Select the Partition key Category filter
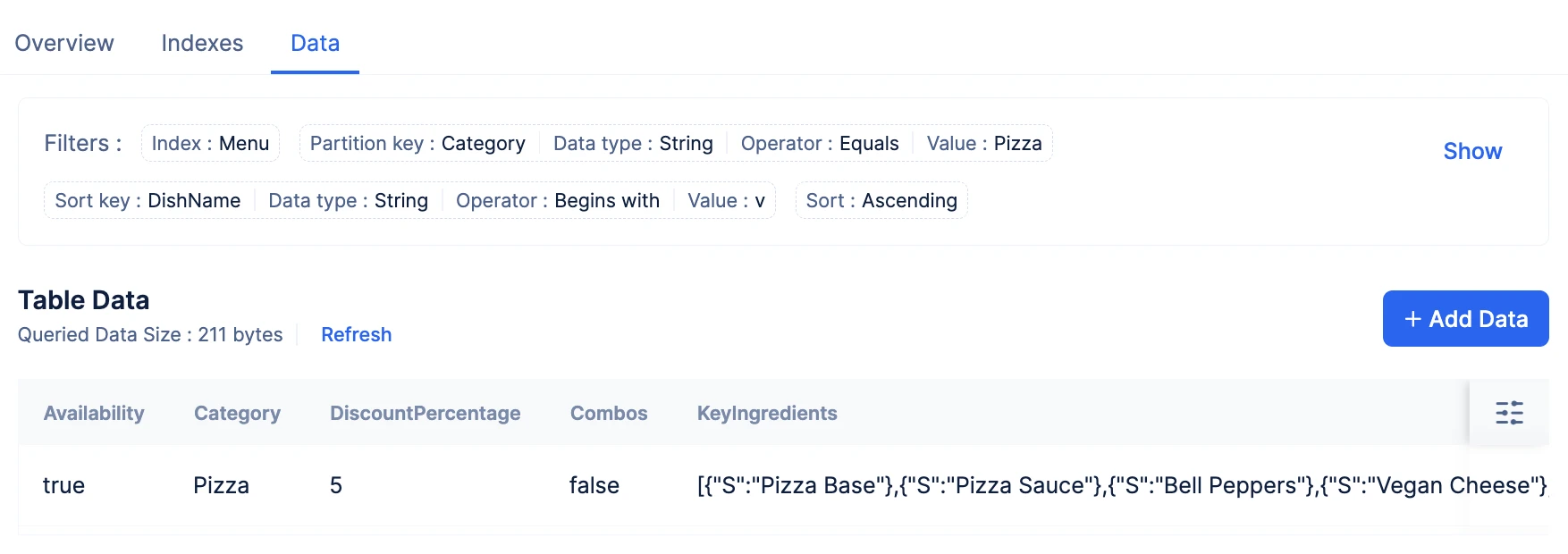The width and height of the screenshot is (1568, 554). 417,143
